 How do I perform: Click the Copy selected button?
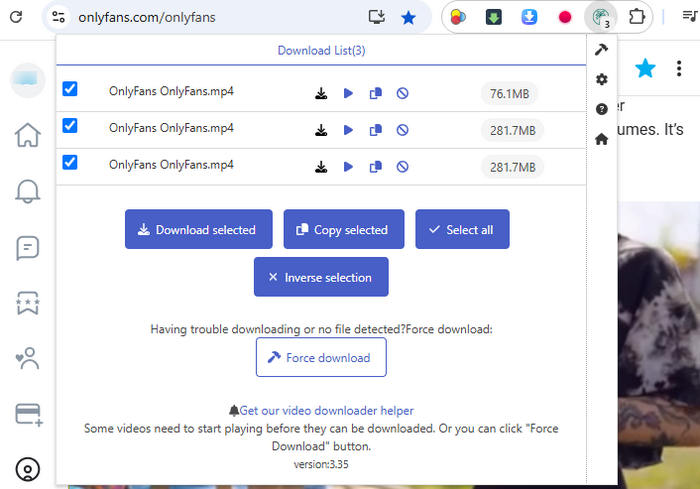pyautogui.click(x=343, y=229)
